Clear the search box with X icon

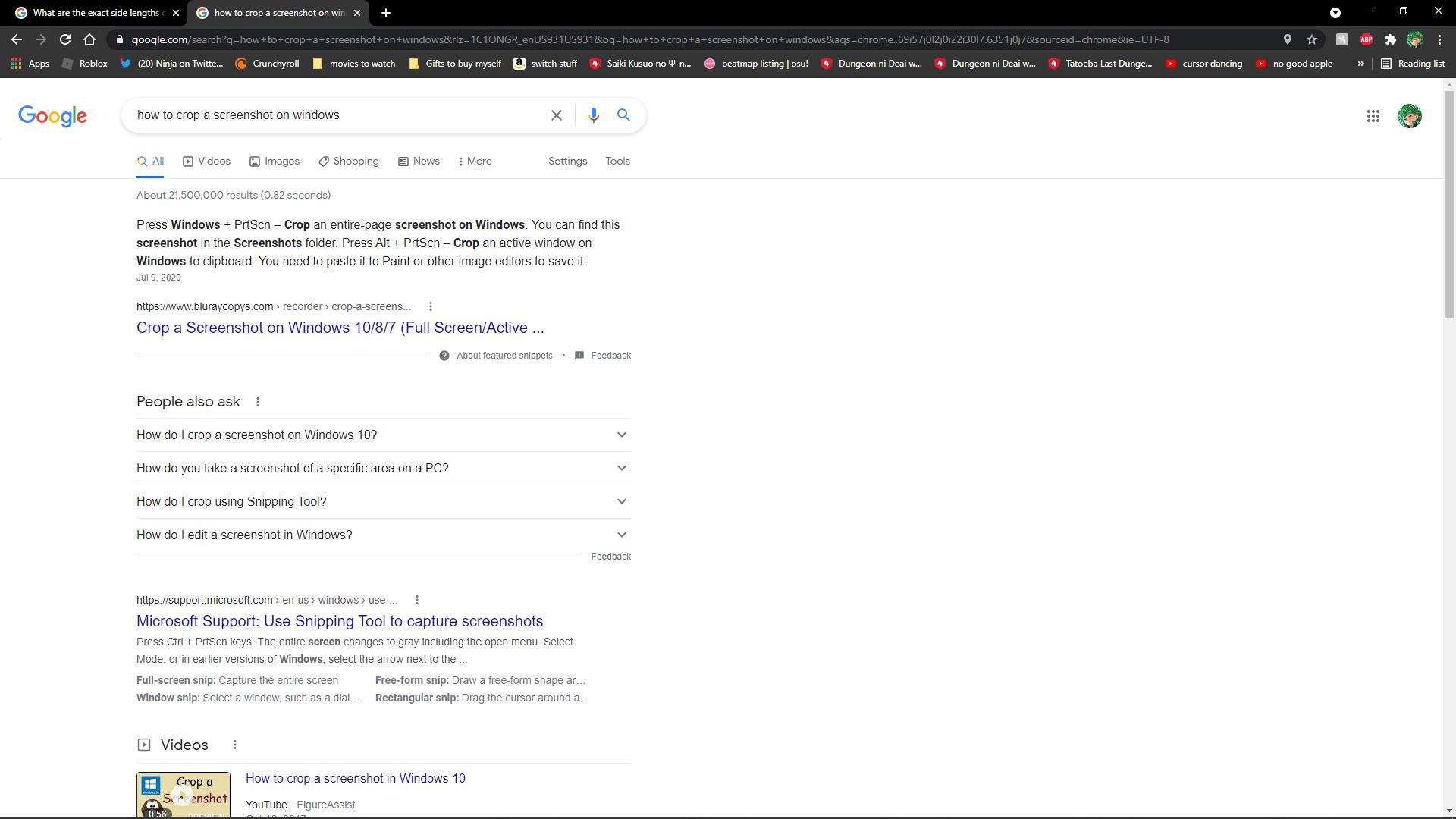click(x=556, y=115)
